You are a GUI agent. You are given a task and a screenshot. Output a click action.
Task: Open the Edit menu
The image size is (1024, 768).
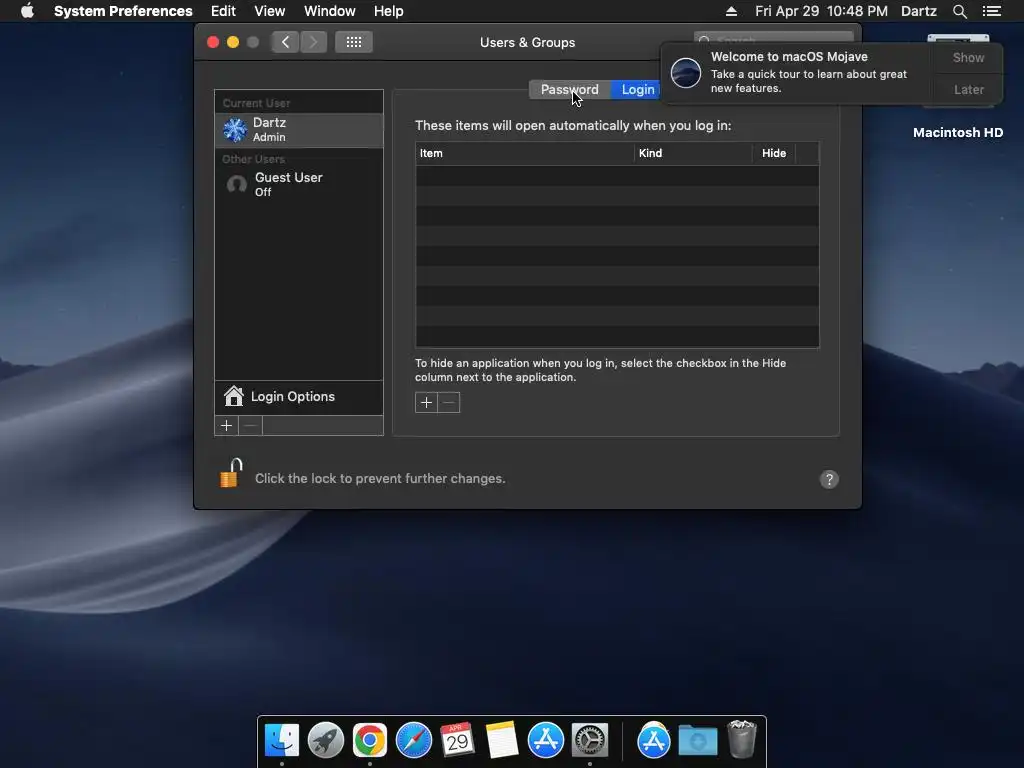(x=223, y=11)
